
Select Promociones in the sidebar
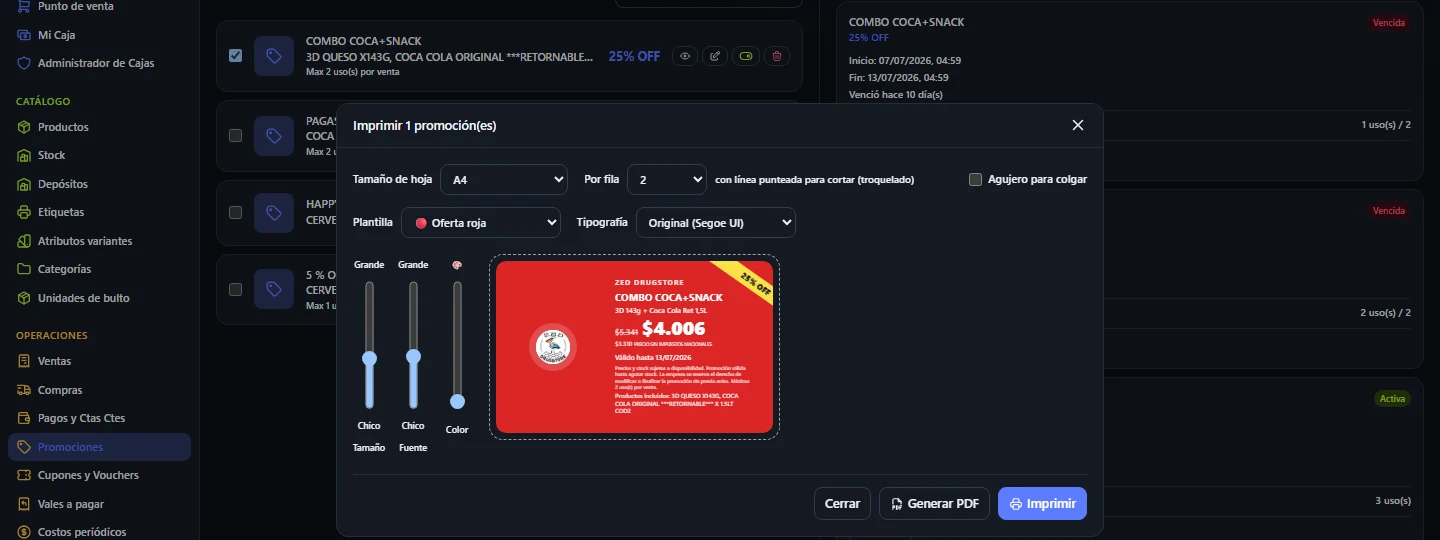tap(99, 447)
